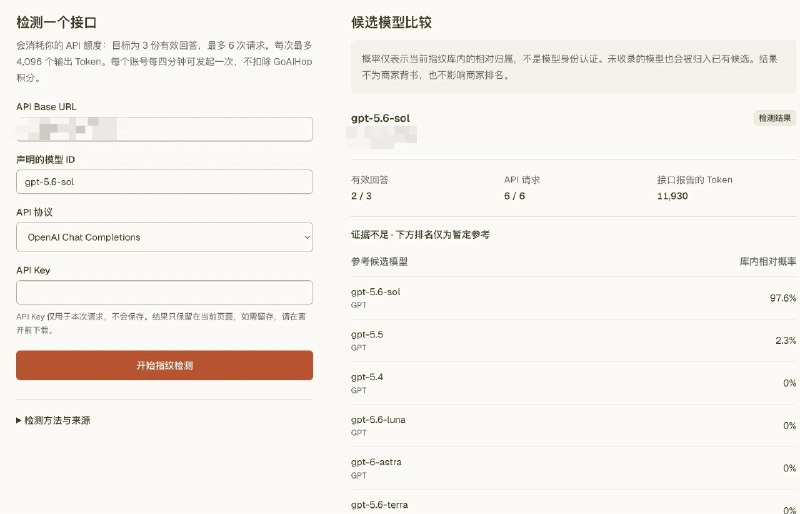800x514 pixels.
Task: Click the 检测结果 badge
Action: pos(774,118)
